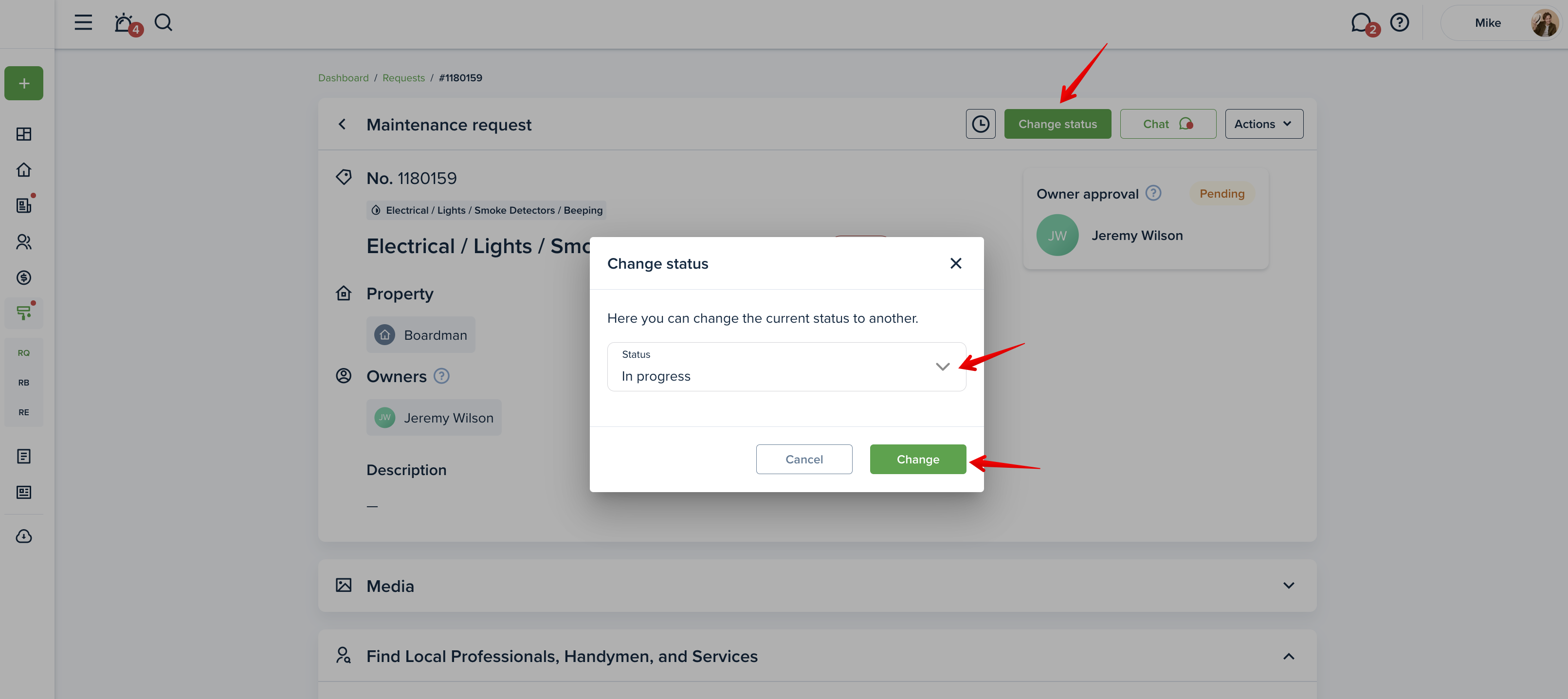Open the notifications bell

(x=124, y=23)
